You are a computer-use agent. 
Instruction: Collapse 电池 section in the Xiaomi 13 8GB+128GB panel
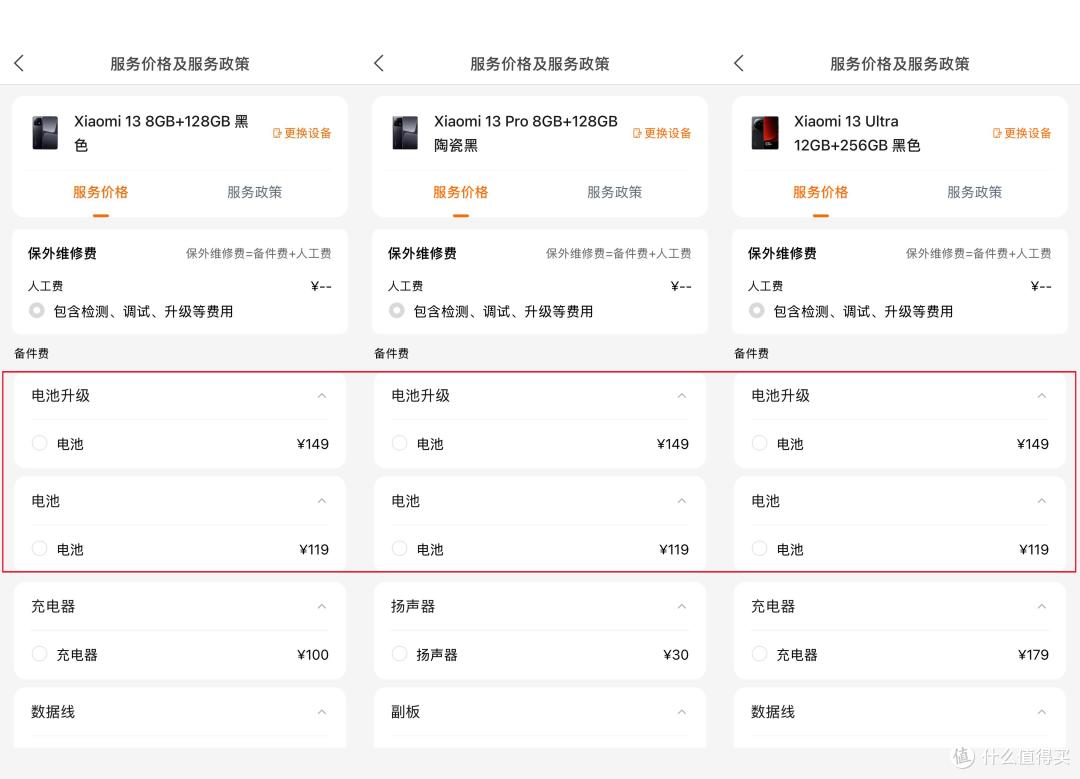322,501
